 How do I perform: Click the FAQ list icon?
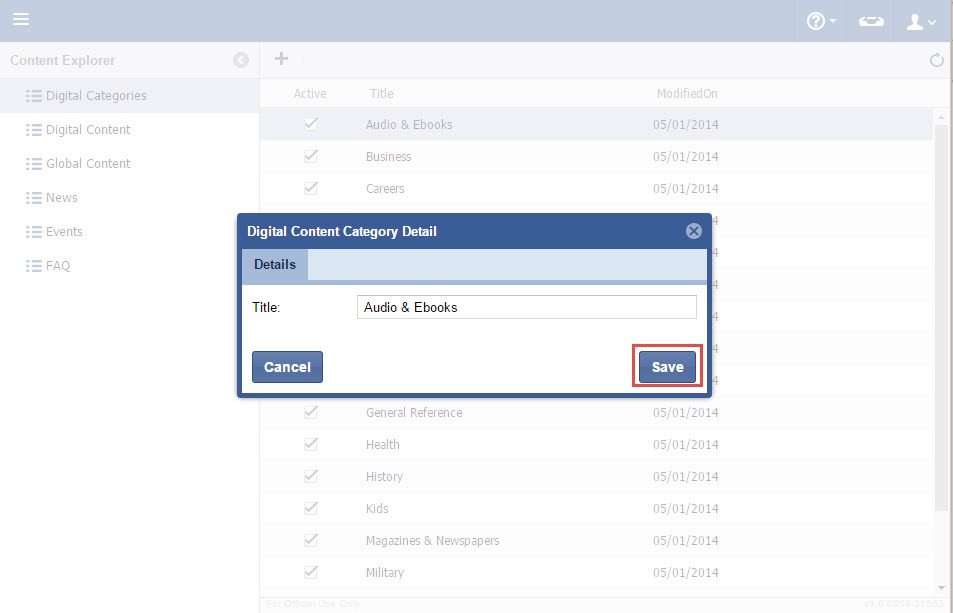33,266
